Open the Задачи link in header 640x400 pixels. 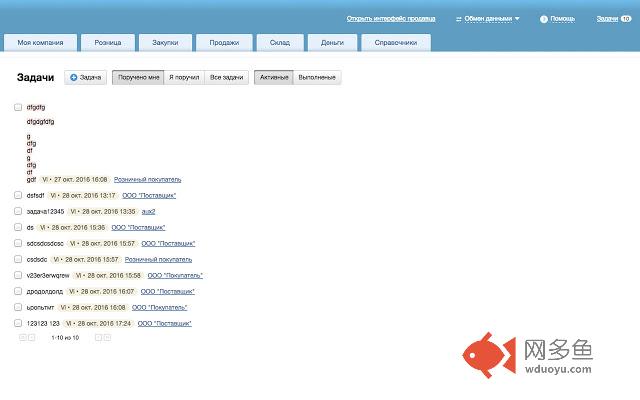click(607, 19)
